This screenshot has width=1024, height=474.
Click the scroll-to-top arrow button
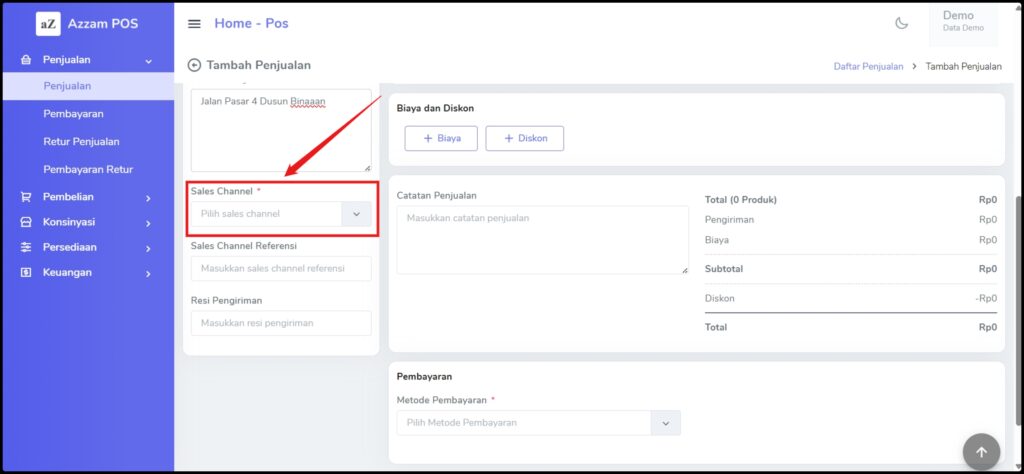981,452
